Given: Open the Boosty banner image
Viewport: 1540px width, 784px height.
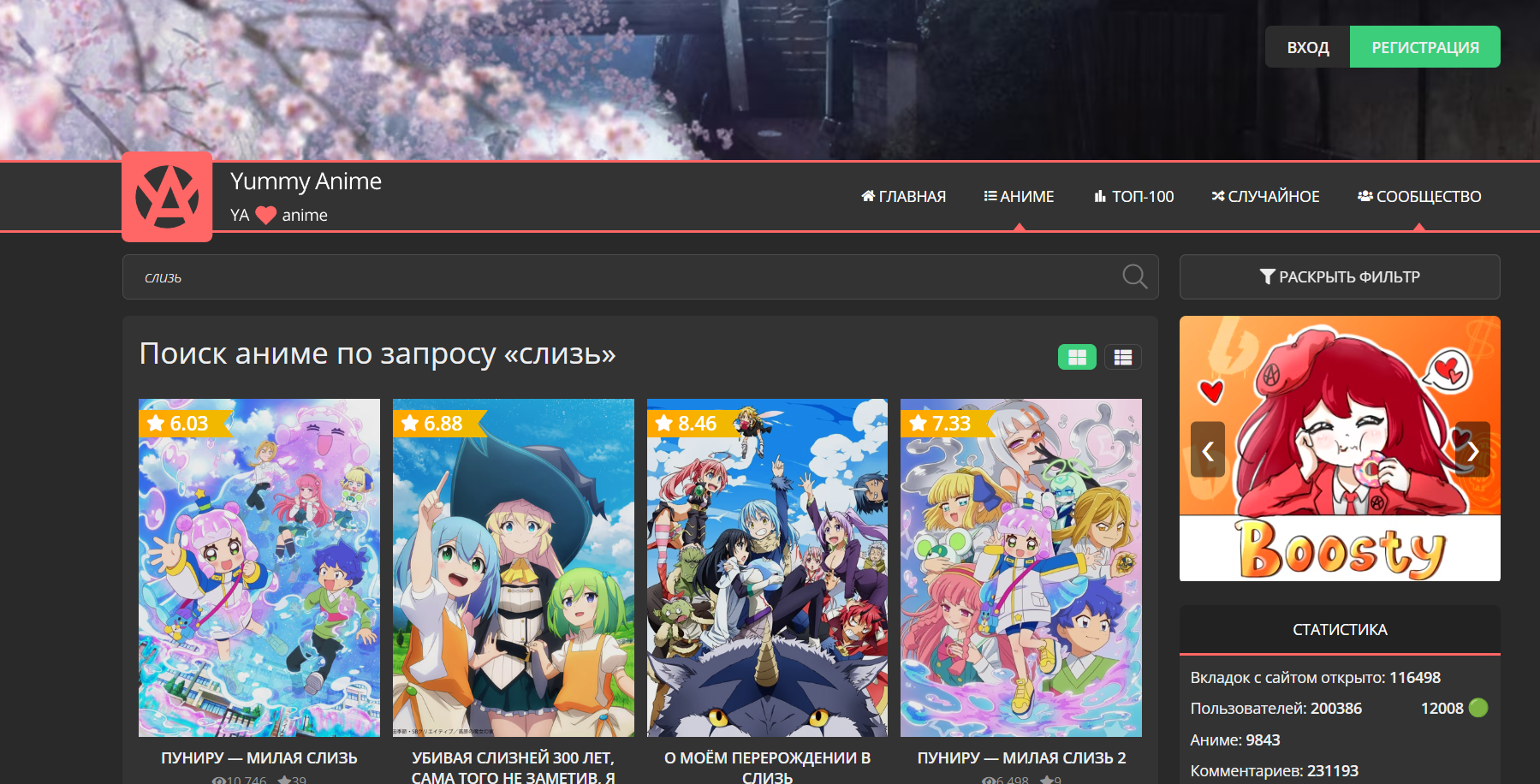Looking at the screenshot, I should [x=1340, y=448].
